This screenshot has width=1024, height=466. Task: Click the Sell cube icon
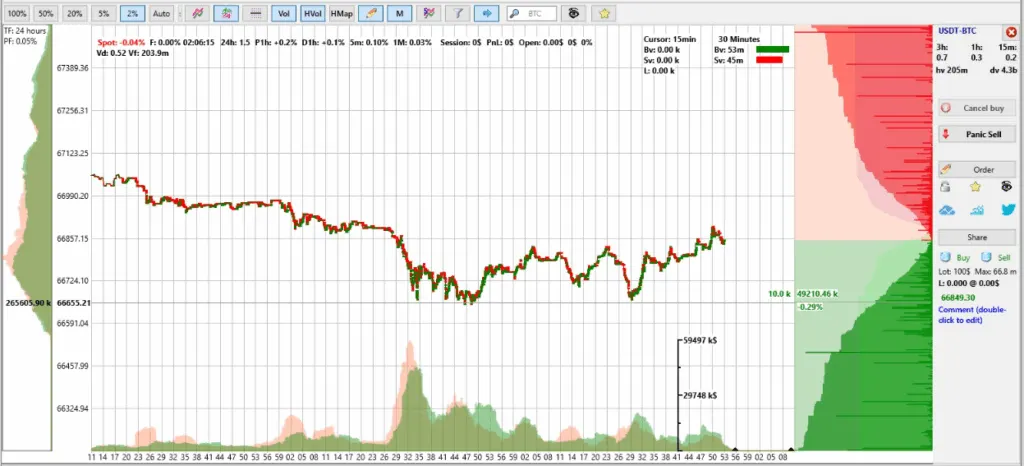tap(986, 258)
